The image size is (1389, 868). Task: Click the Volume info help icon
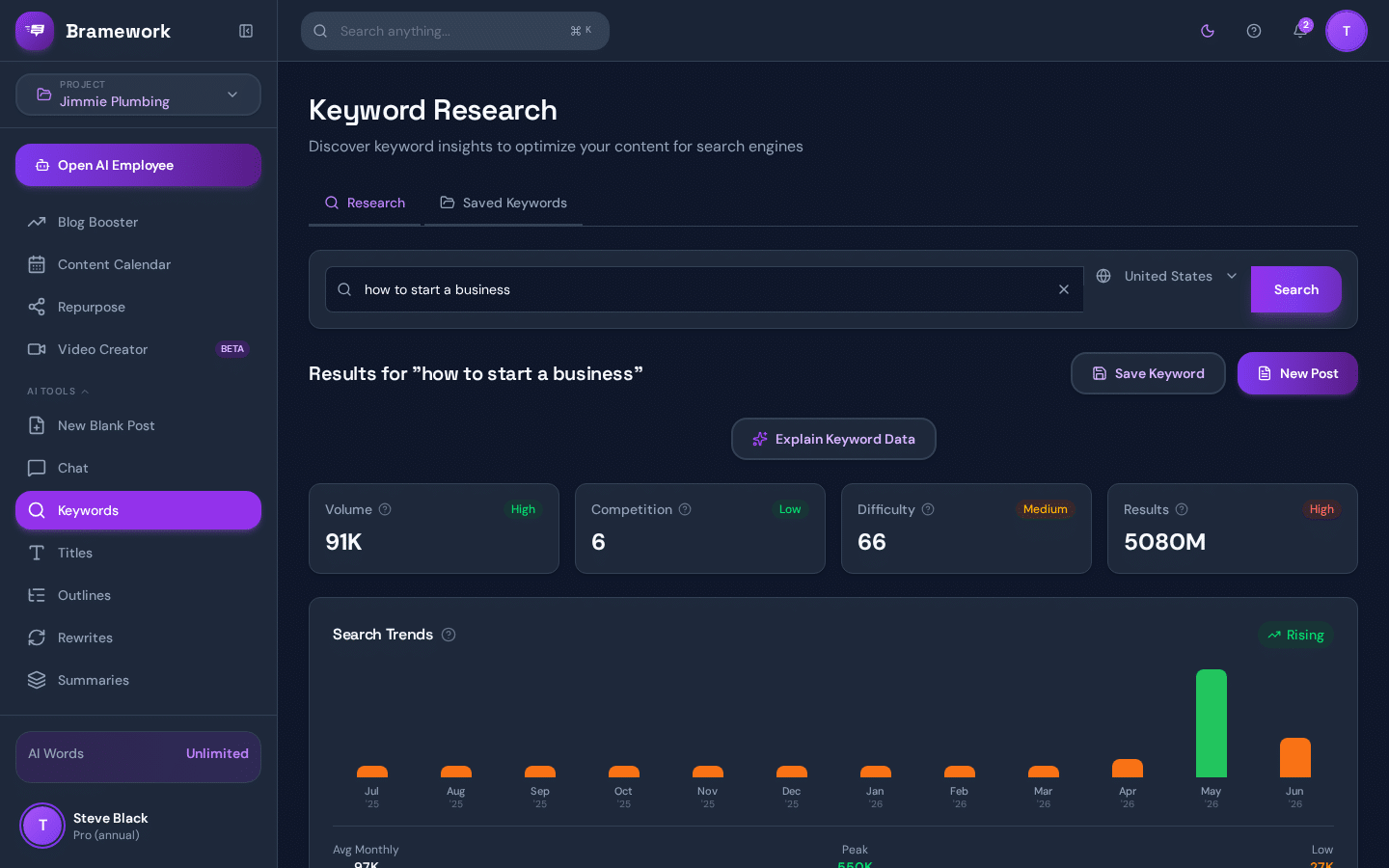[385, 509]
